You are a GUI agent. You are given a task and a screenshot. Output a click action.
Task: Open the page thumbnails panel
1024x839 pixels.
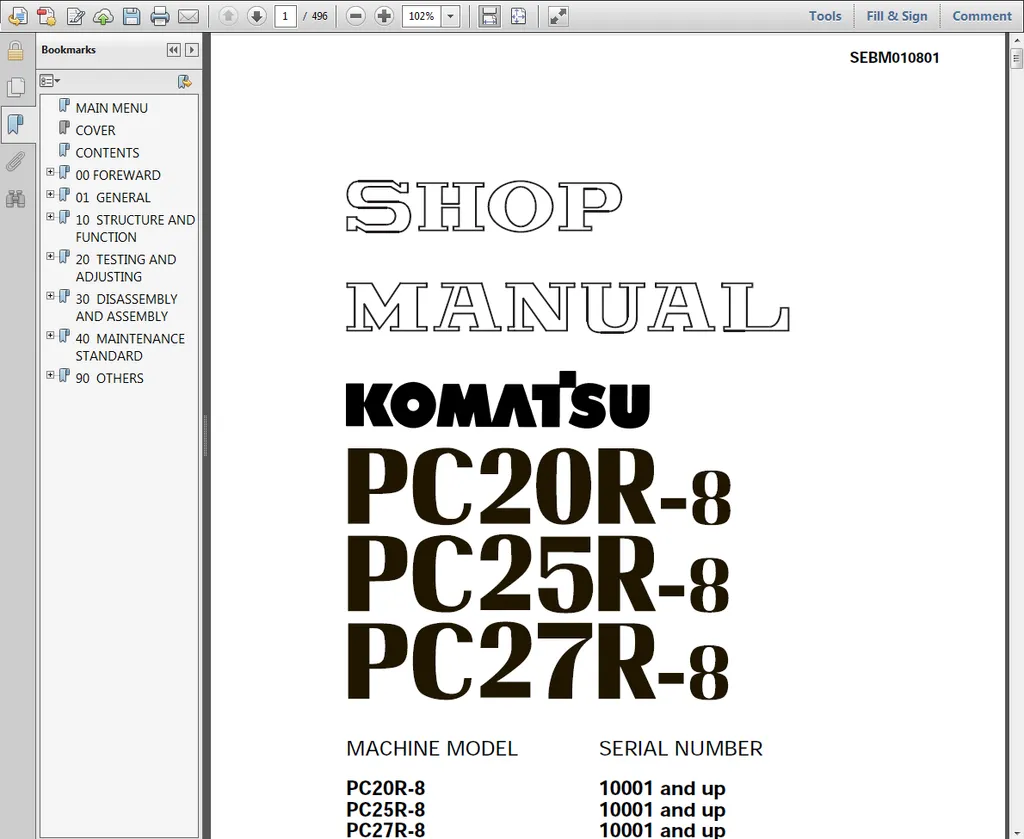[15, 88]
